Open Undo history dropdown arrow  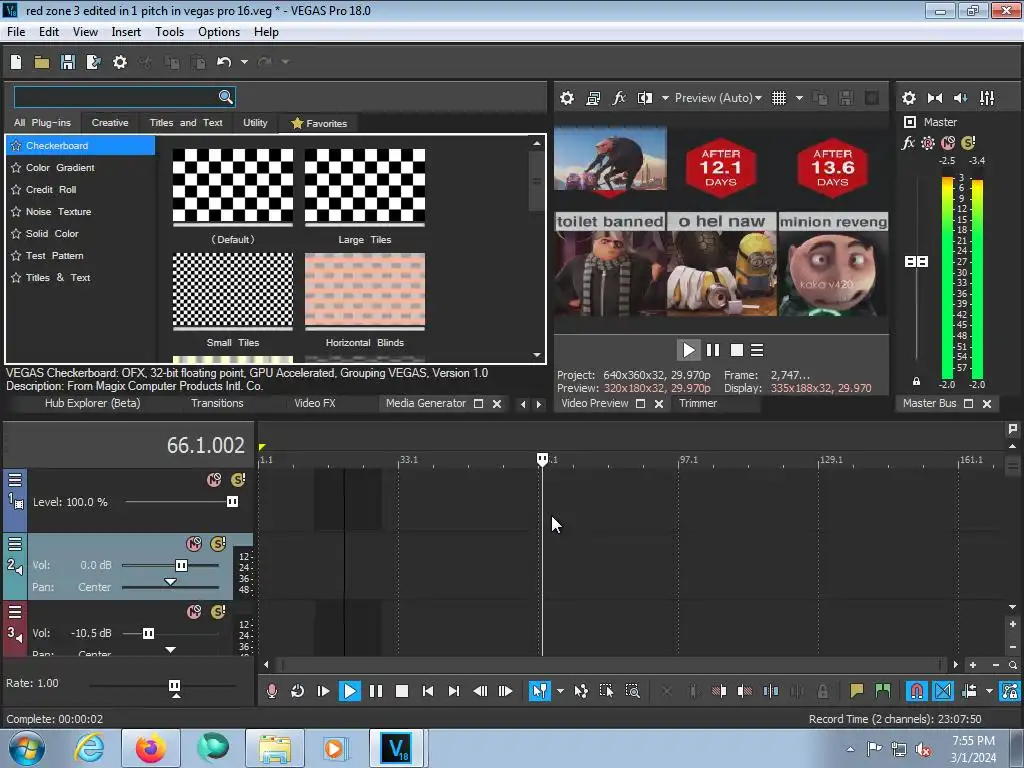click(244, 62)
